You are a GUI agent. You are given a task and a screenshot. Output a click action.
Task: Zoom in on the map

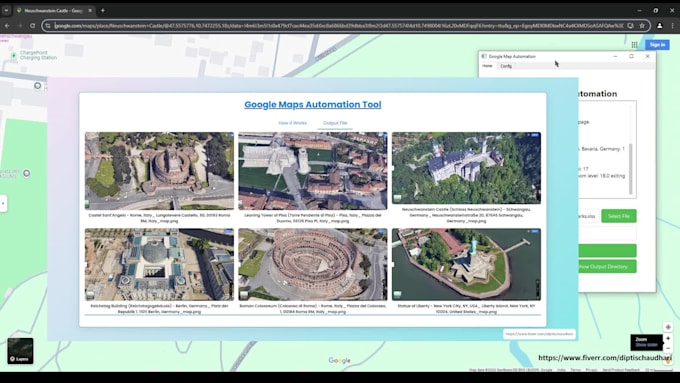[668, 338]
